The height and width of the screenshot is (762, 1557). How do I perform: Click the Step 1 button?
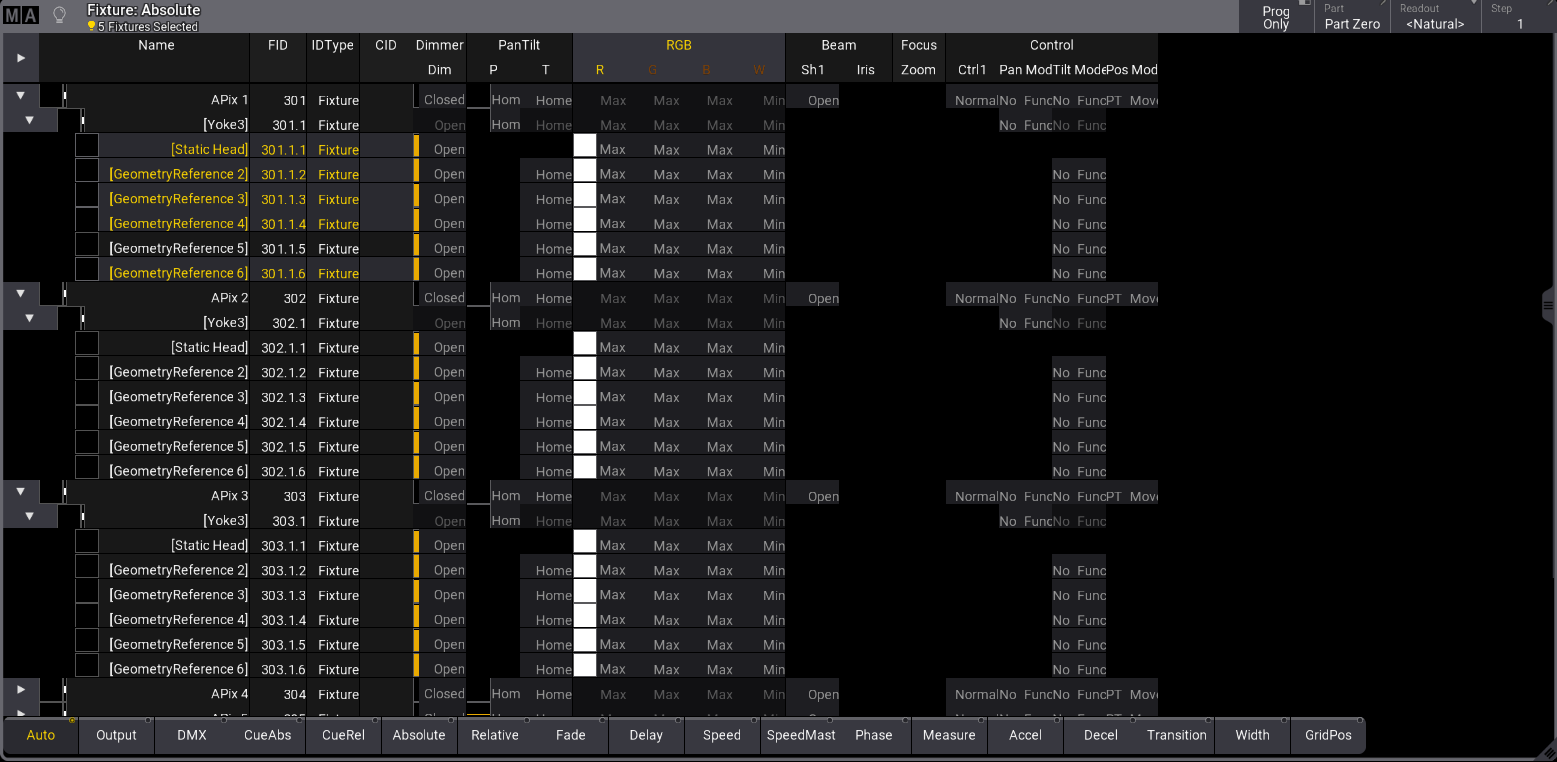point(1518,17)
